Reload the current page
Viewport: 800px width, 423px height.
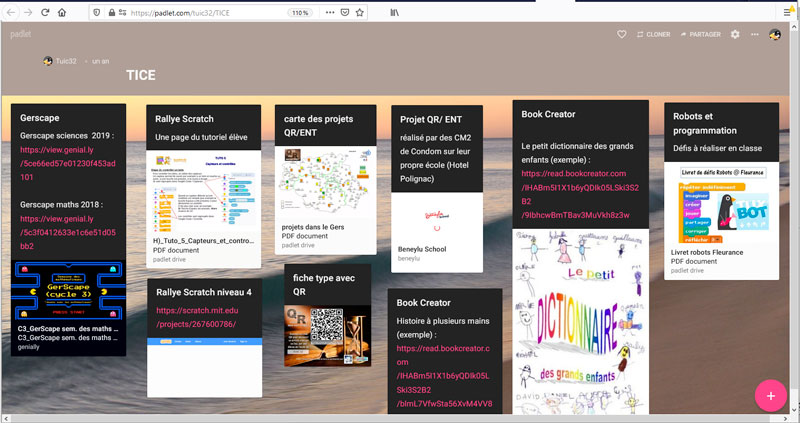point(45,12)
